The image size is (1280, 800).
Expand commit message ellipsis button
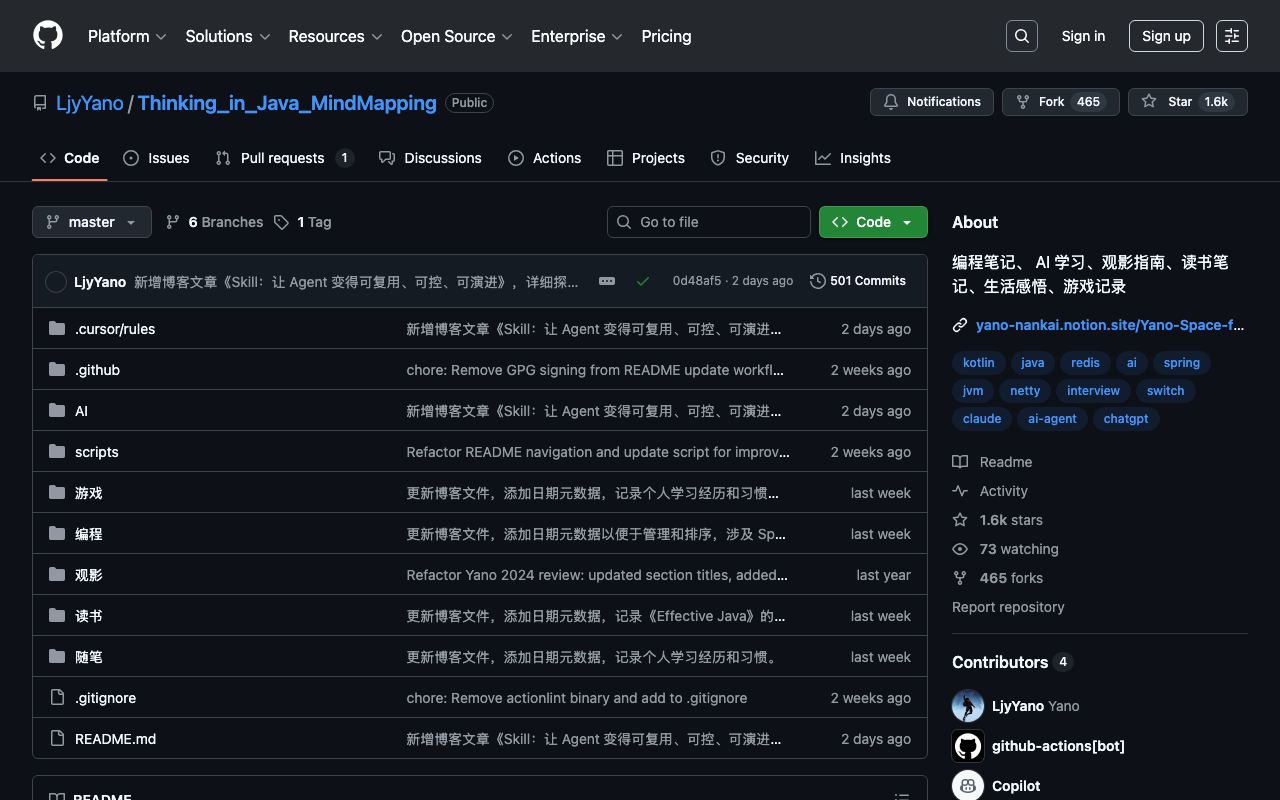[607, 281]
